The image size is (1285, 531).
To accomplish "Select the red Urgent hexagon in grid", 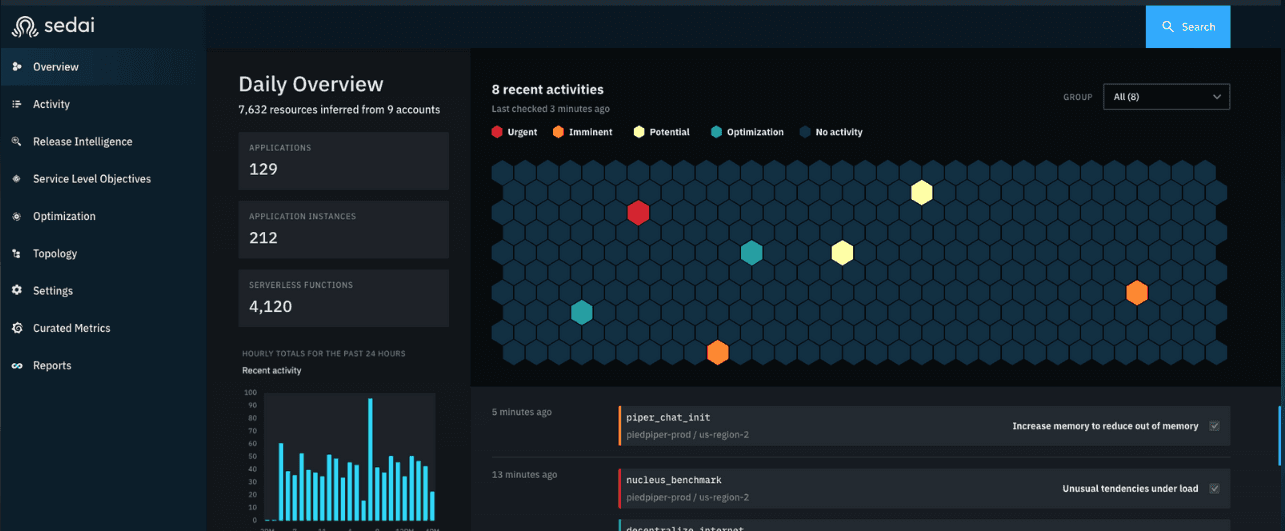I will pyautogui.click(x=638, y=212).
